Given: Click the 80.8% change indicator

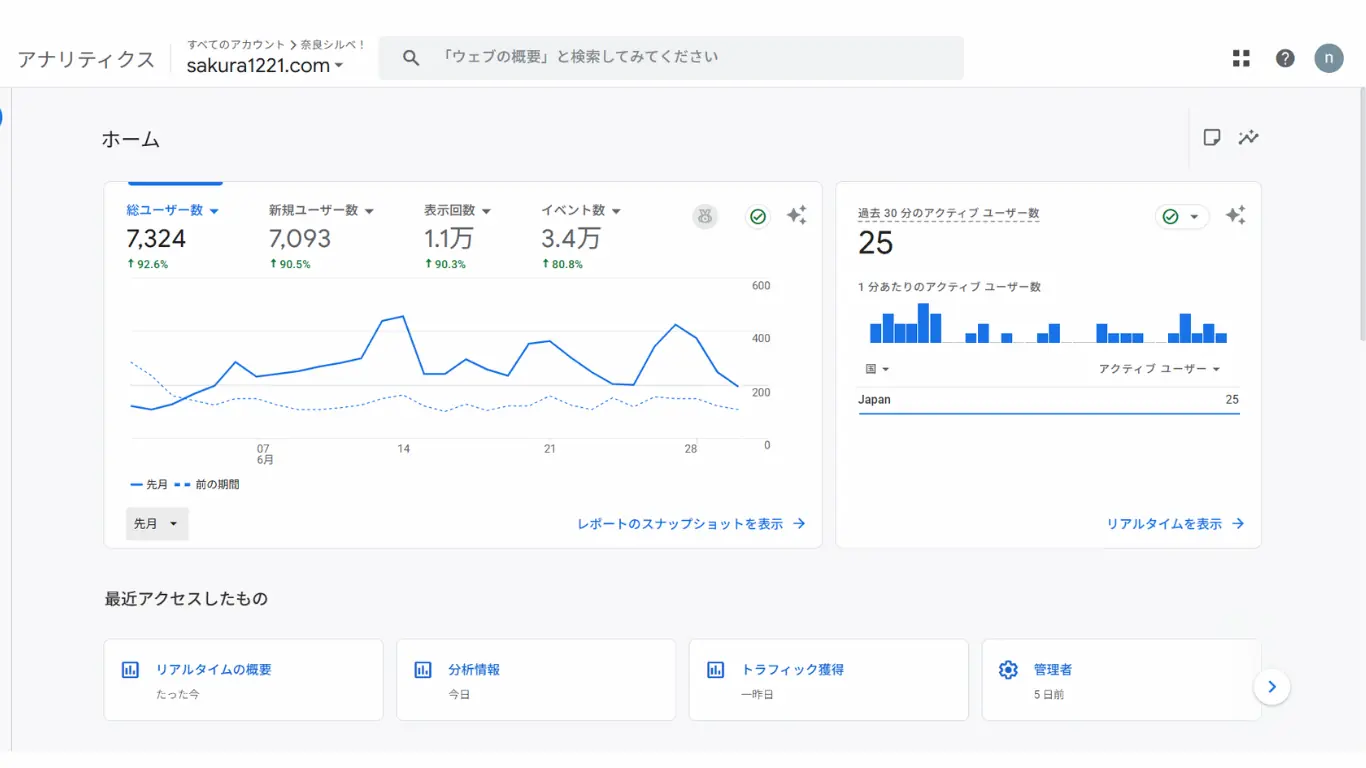Looking at the screenshot, I should (562, 264).
